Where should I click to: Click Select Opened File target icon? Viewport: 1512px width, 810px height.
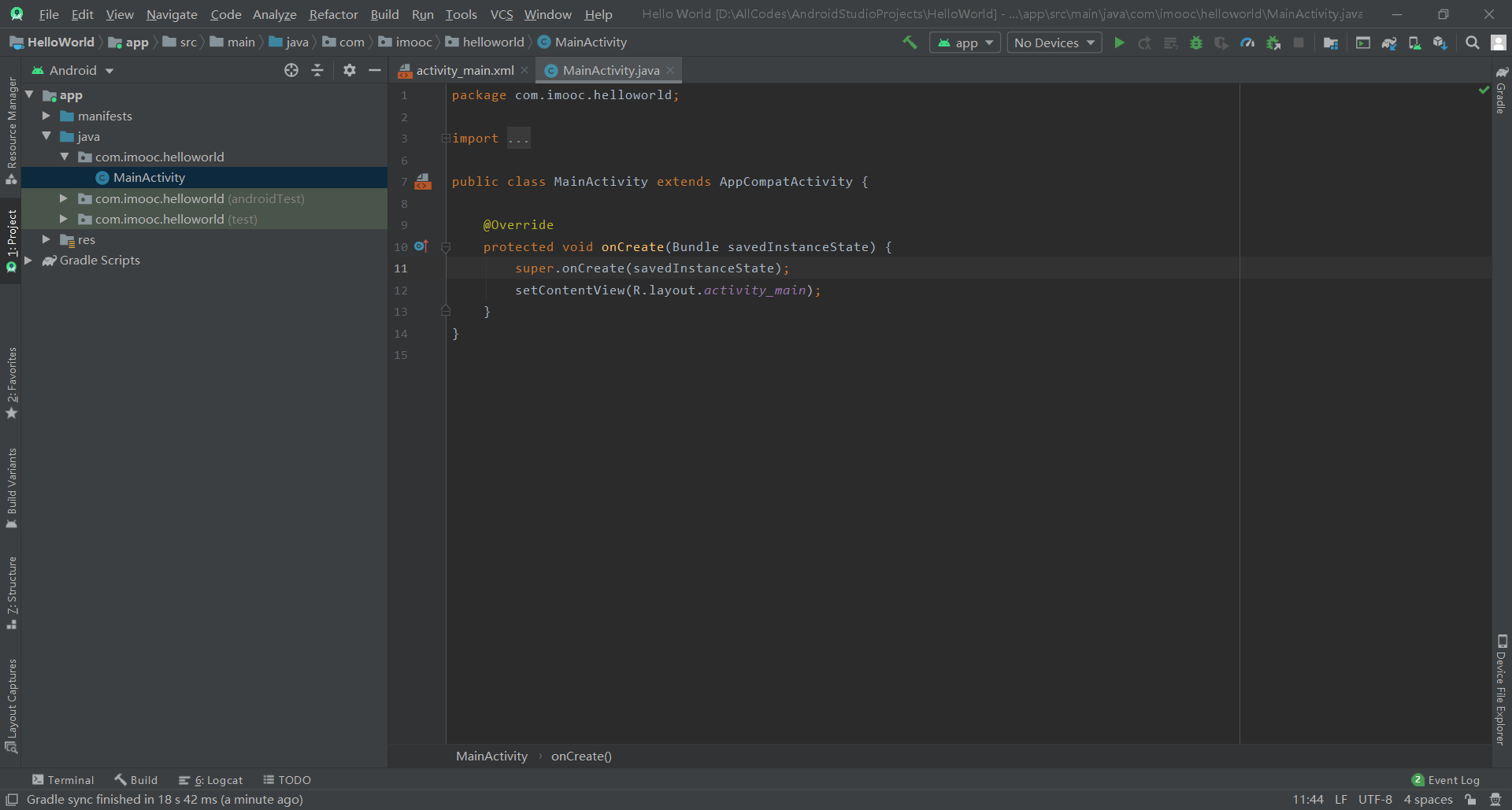click(291, 70)
